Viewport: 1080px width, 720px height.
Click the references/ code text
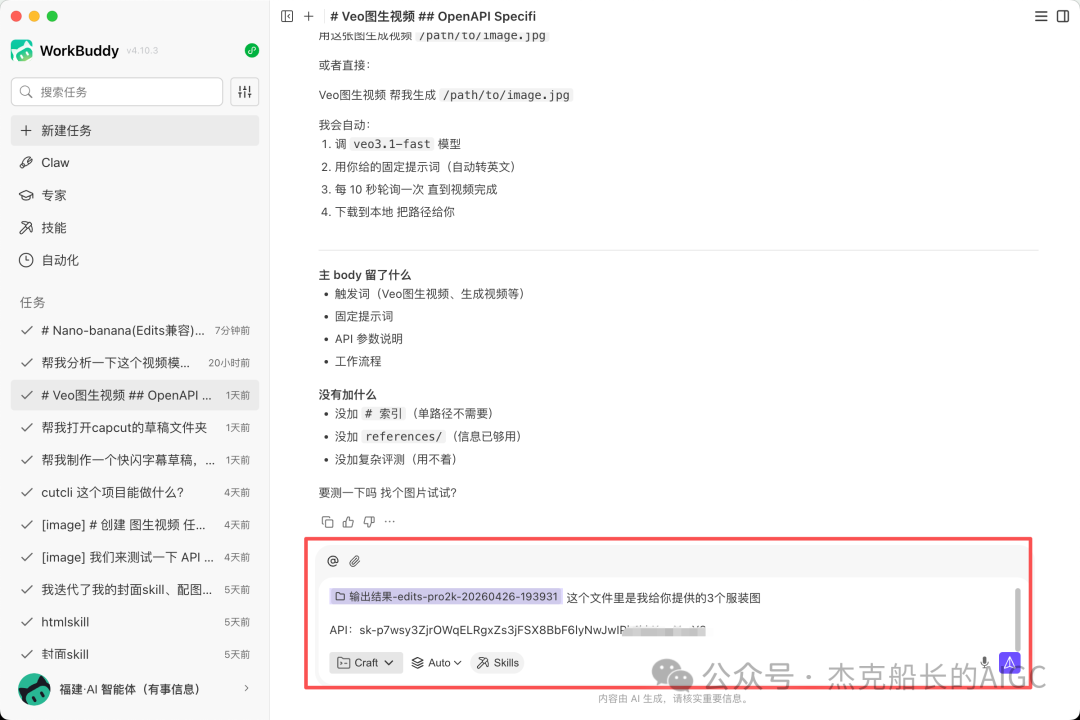(x=404, y=436)
